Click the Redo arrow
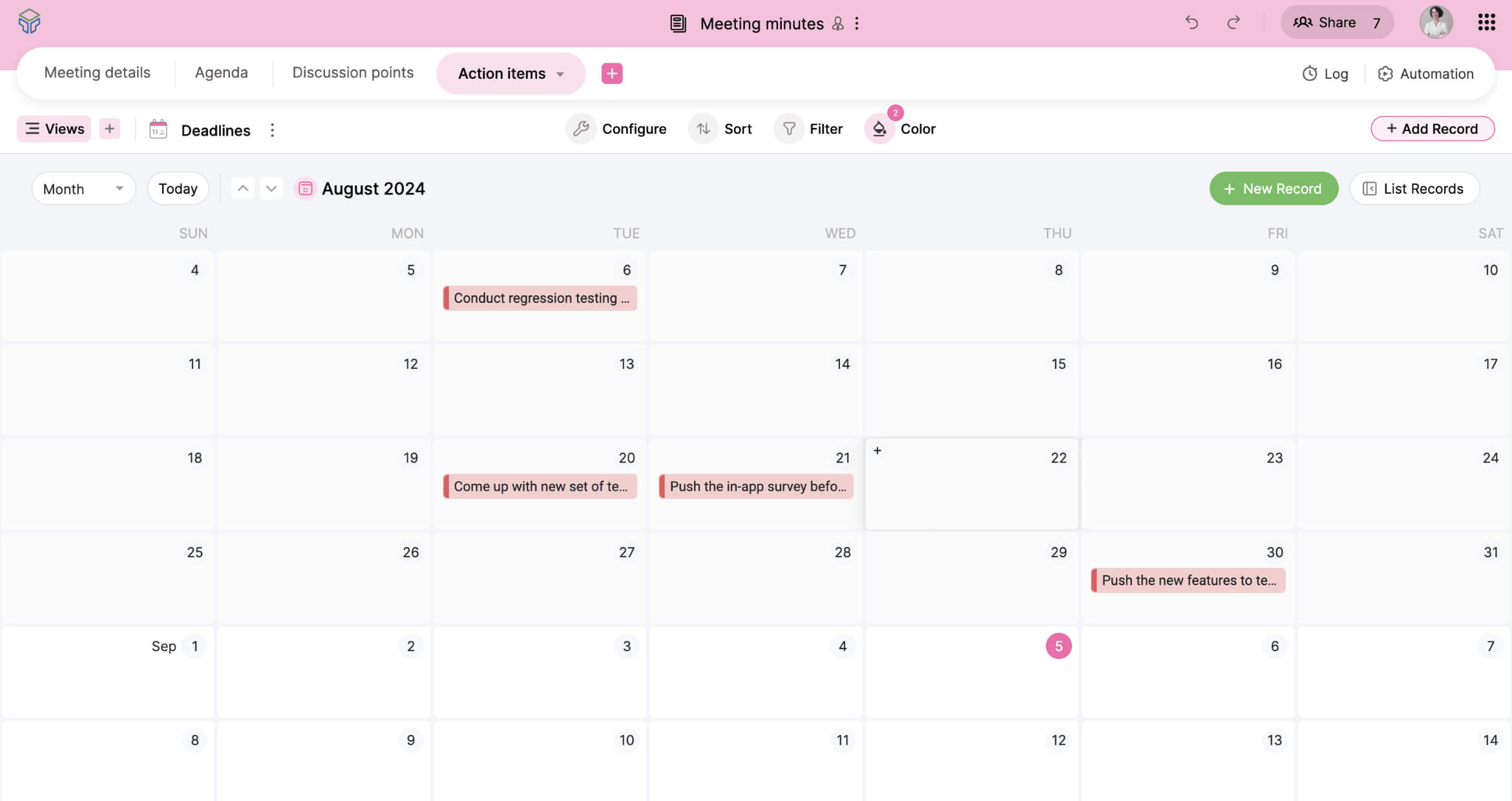The height and width of the screenshot is (801, 1512). pos(1233,23)
